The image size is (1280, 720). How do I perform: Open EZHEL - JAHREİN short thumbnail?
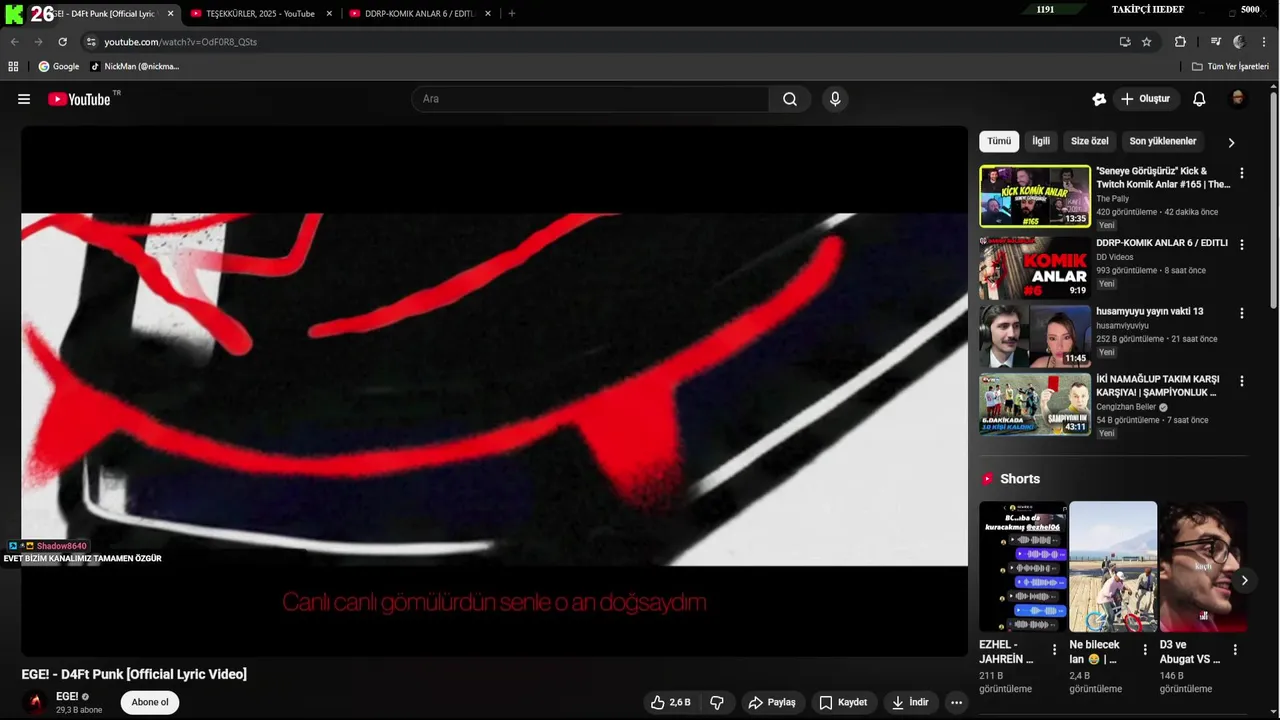[x=1023, y=566]
